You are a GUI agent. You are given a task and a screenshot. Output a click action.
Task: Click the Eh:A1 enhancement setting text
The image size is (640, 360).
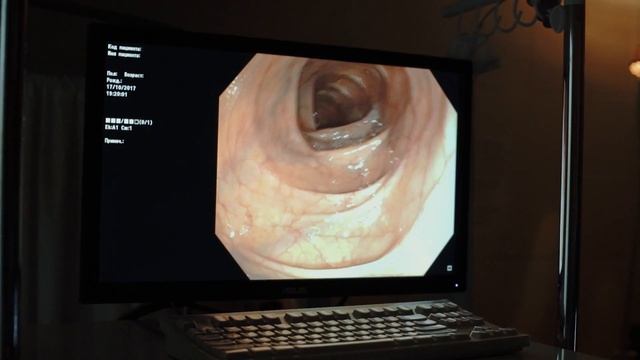(112, 128)
